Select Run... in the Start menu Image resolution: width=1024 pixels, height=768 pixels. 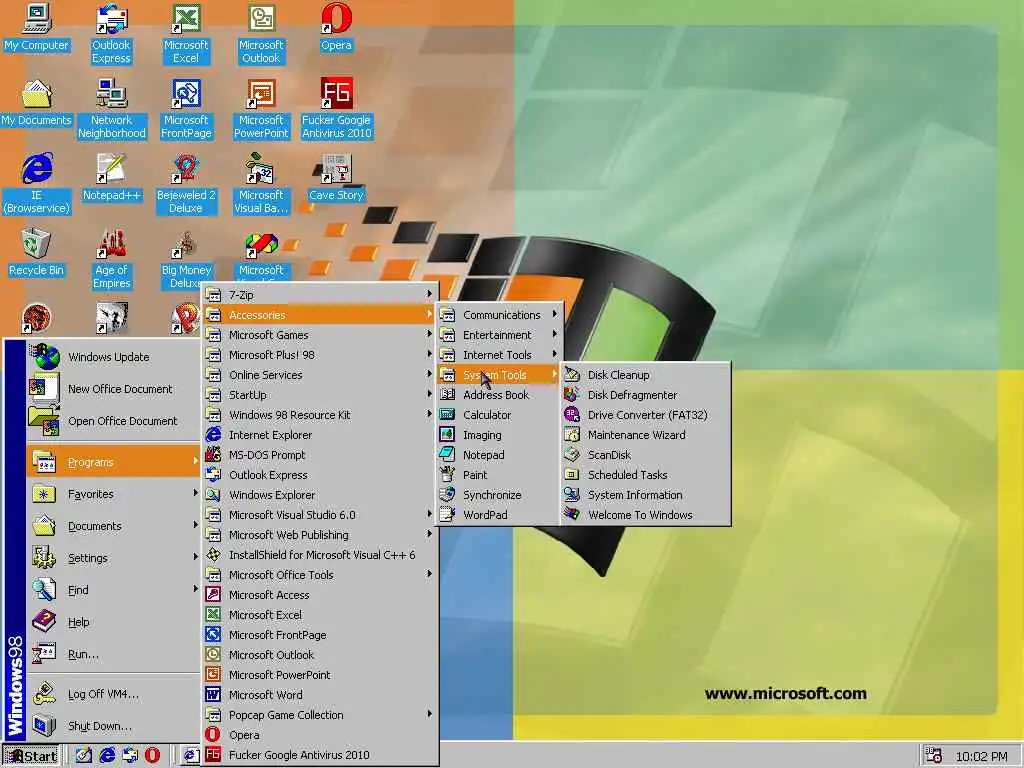(x=113, y=654)
